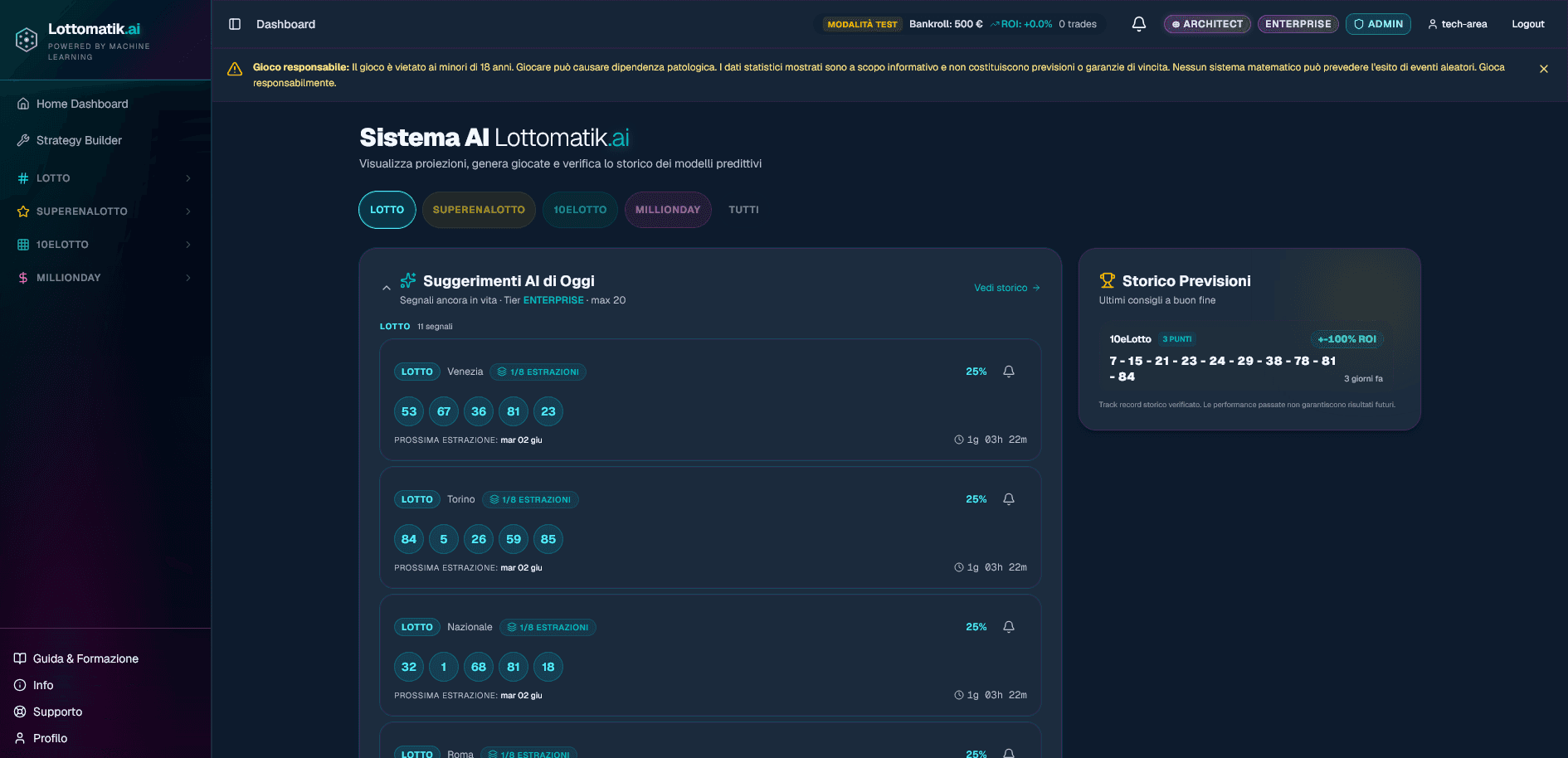Toggle the sidebar panel icon
The height and width of the screenshot is (758, 1568).
[235, 24]
